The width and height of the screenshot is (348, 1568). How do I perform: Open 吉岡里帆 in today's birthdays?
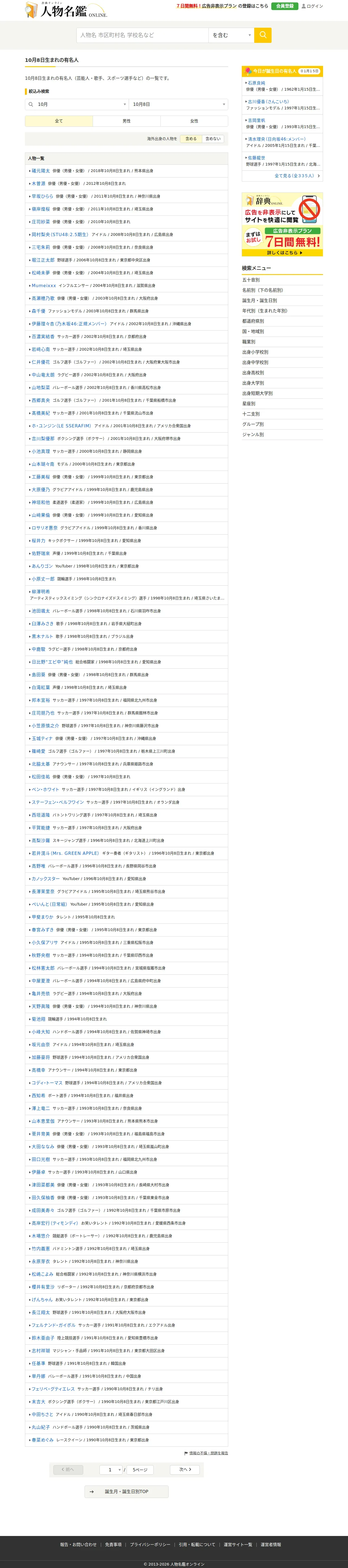coord(257,120)
